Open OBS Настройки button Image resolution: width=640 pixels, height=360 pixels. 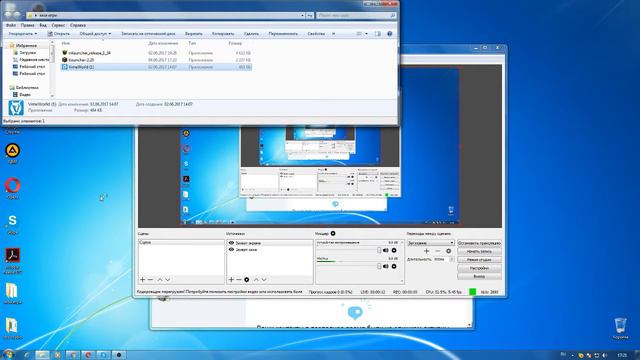[479, 268]
